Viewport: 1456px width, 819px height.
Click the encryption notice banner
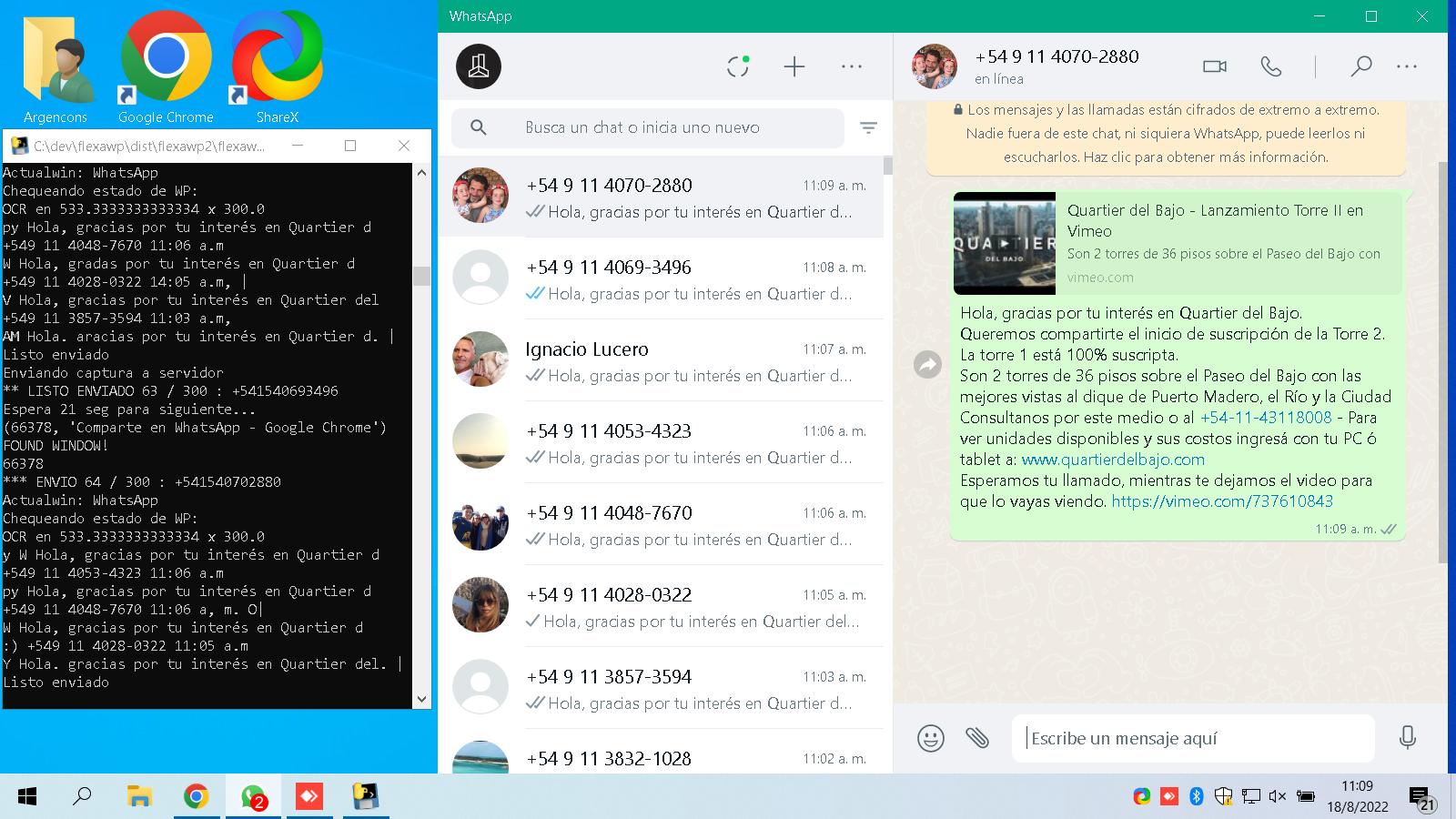tap(1166, 135)
